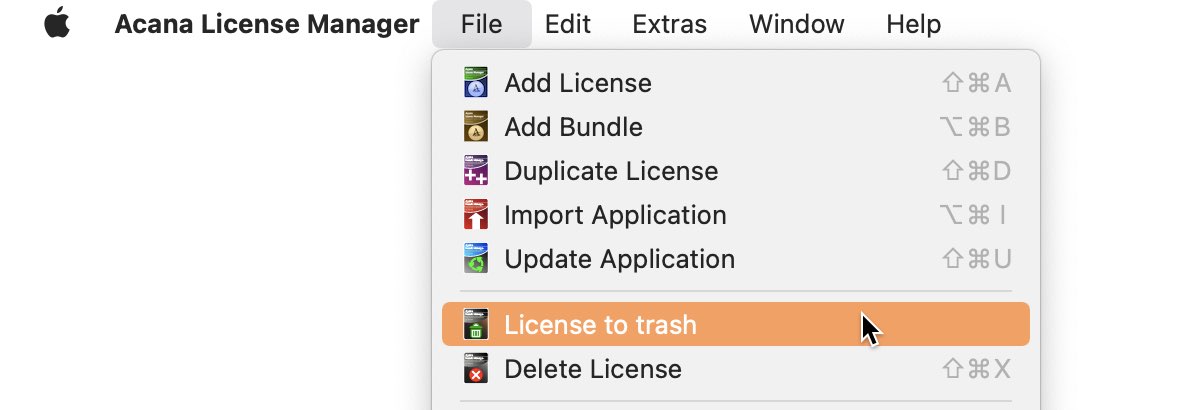Open the Acana License Manager app menu
Viewport: 1200px width, 410px height.
pyautogui.click(x=267, y=24)
